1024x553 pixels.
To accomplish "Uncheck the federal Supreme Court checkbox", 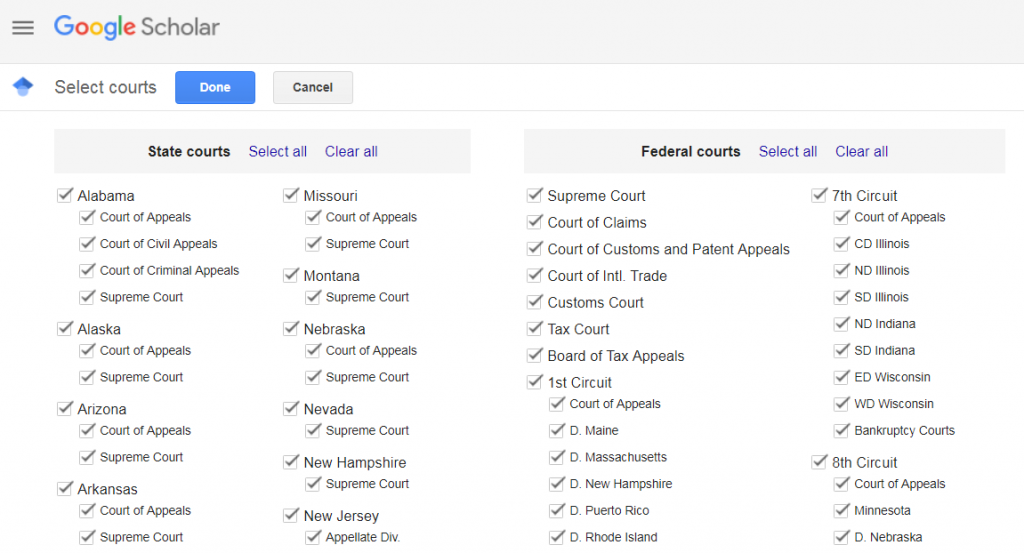I will point(535,195).
